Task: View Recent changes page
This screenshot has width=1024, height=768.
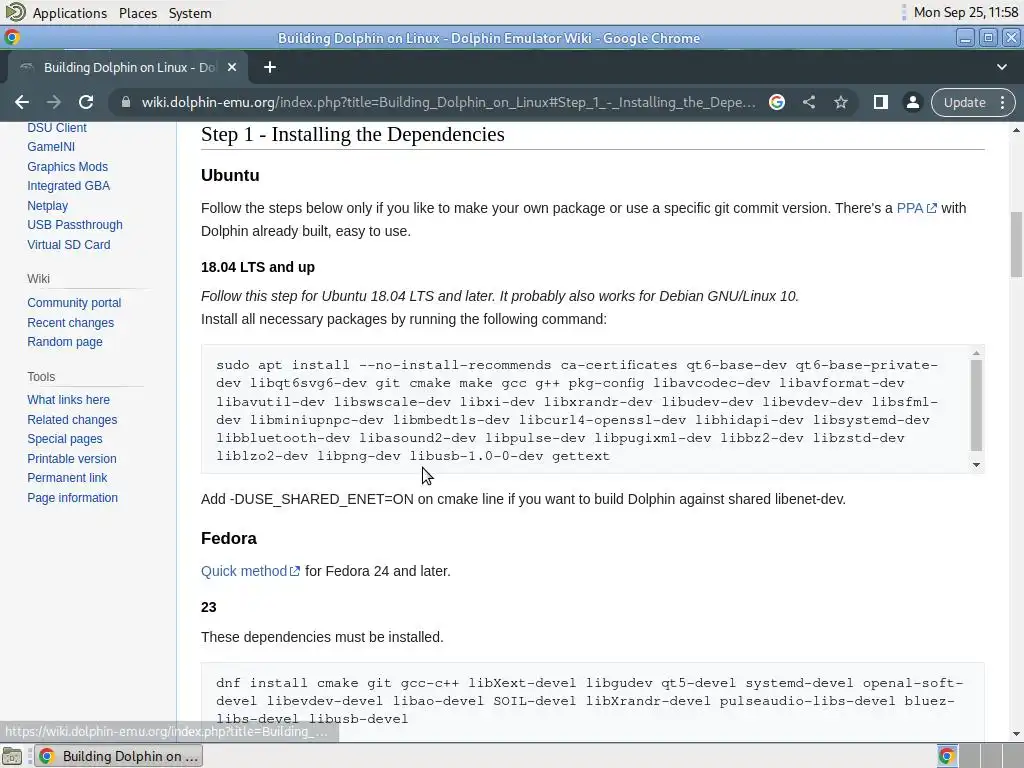Action: [x=71, y=323]
